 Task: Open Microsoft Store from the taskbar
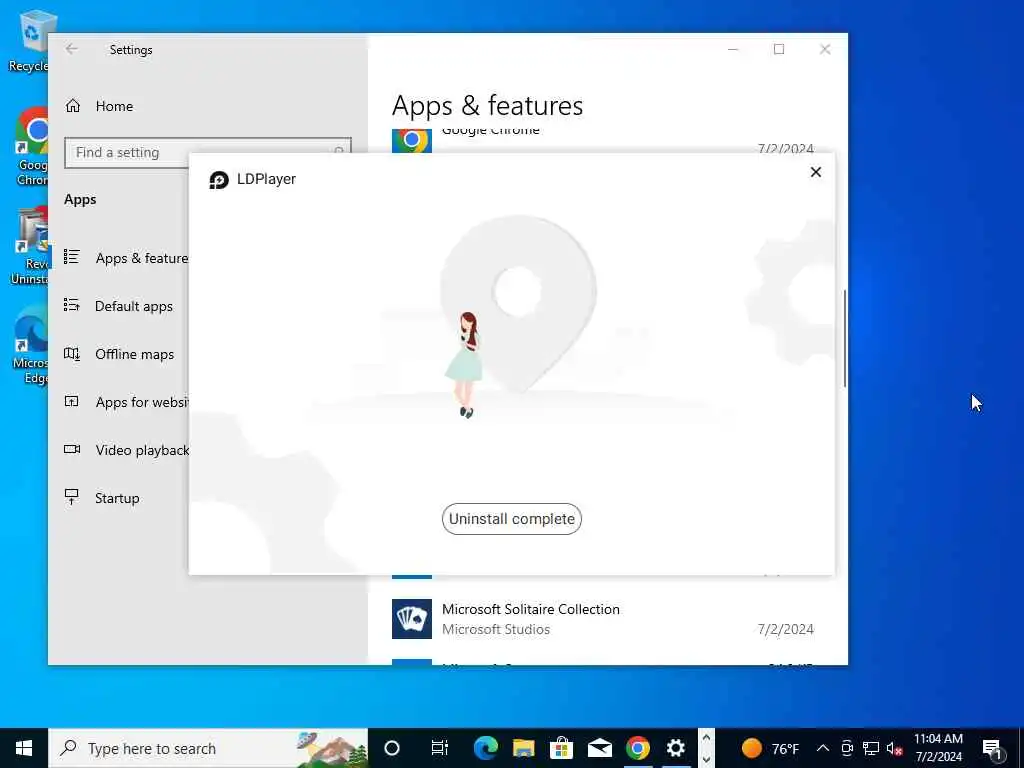tap(561, 748)
